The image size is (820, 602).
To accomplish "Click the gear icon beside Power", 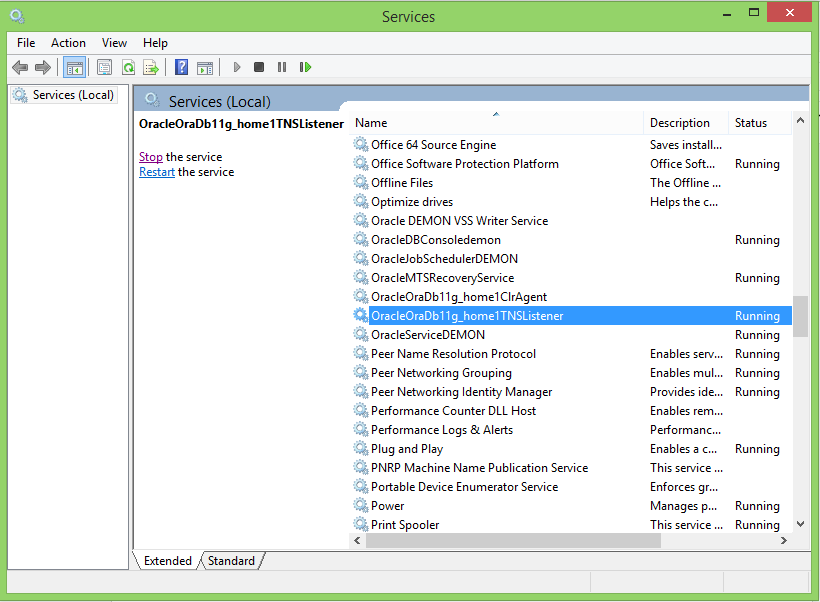I will point(360,505).
